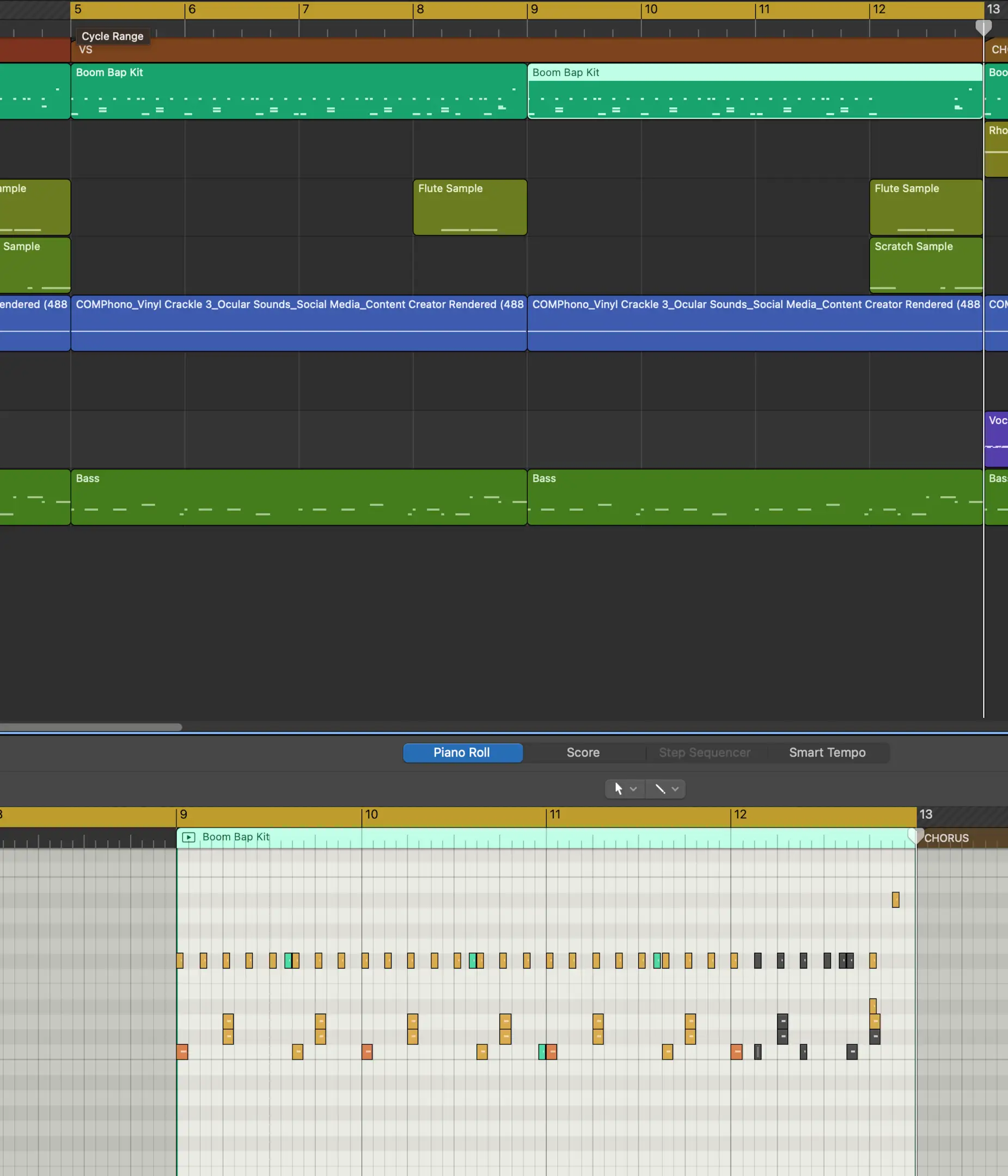The width and height of the screenshot is (1008, 1176).
Task: Select the orange kick note at bar 9
Action: 182,1052
